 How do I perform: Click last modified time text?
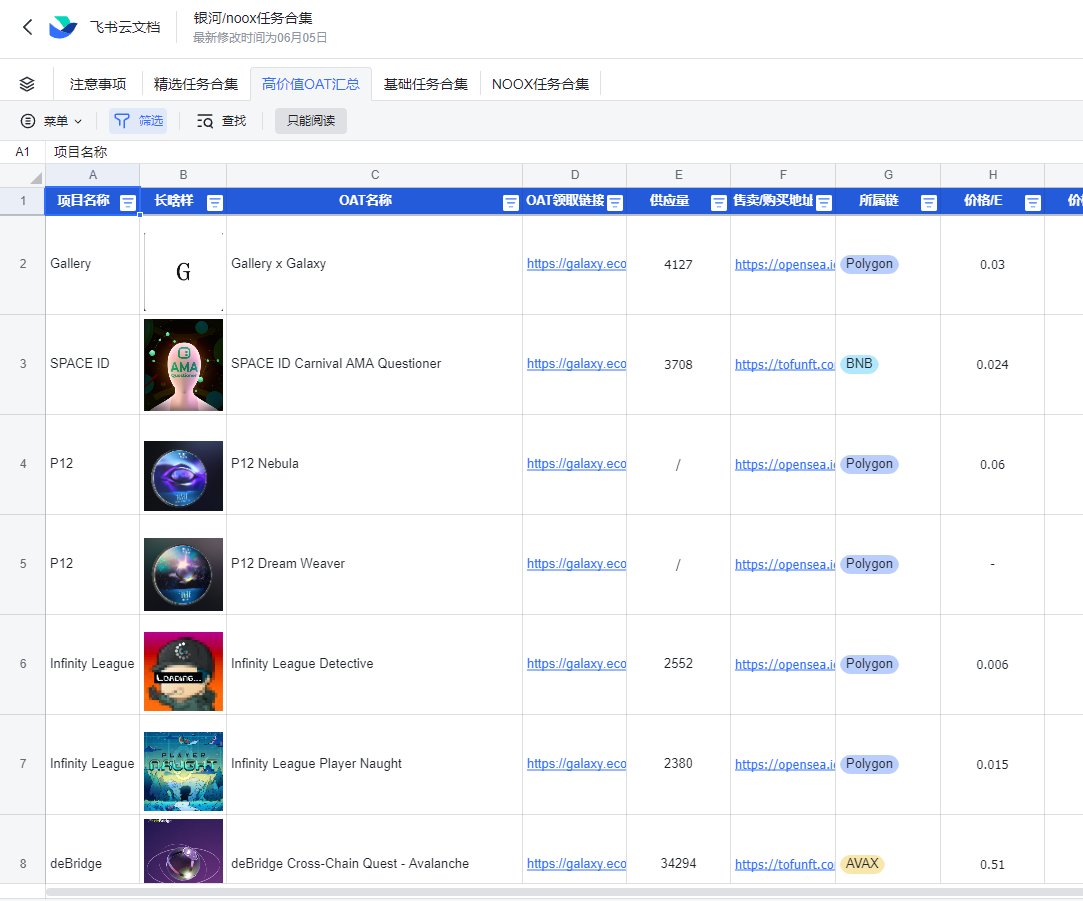tap(260, 38)
